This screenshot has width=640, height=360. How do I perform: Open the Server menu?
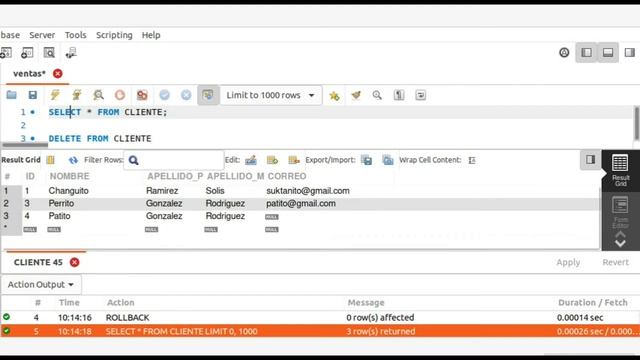[x=42, y=35]
